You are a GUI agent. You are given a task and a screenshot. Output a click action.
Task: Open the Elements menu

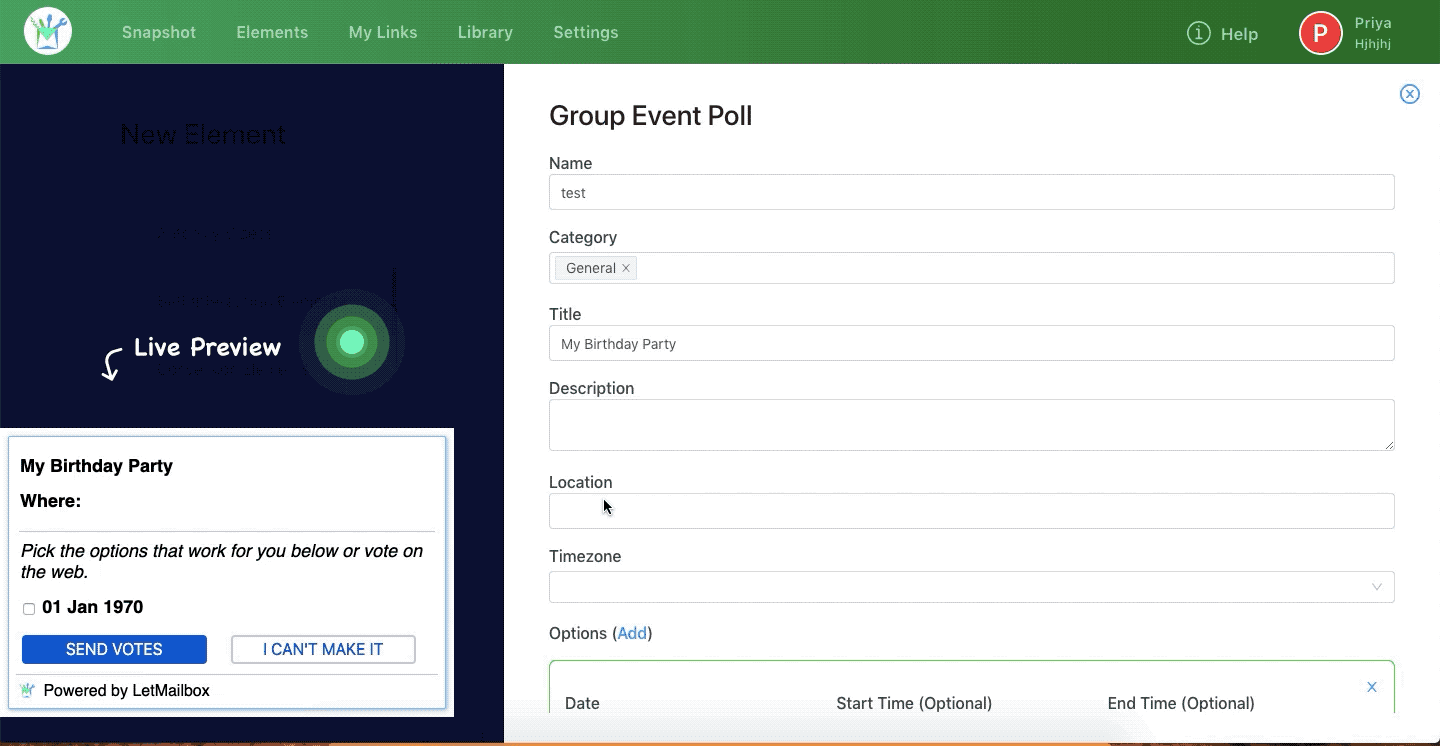tap(272, 32)
